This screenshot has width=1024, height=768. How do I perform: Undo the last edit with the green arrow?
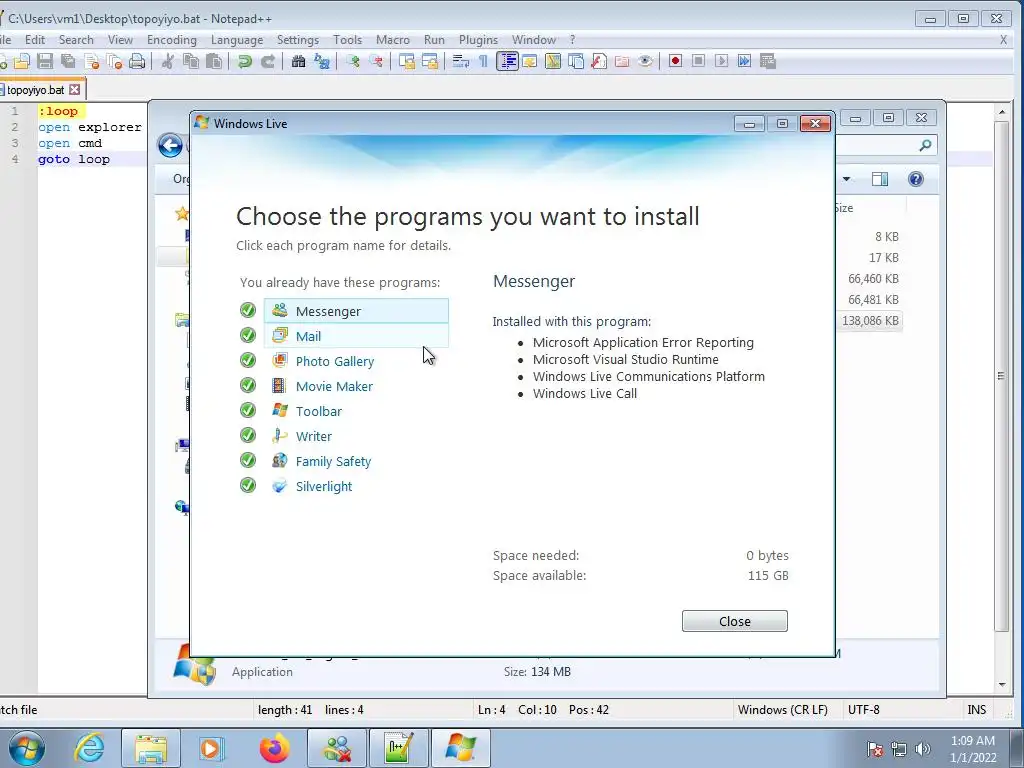245,61
